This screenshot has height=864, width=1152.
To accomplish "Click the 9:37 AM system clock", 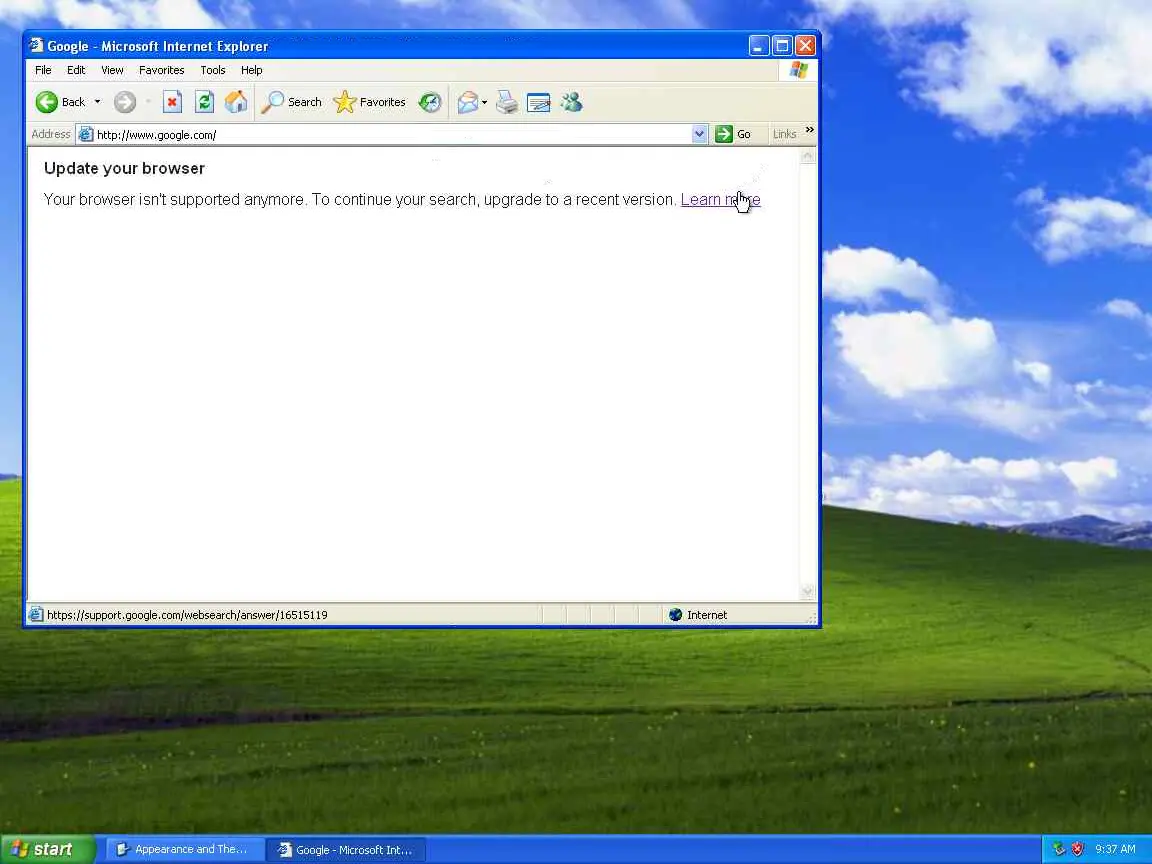I will [x=1115, y=849].
